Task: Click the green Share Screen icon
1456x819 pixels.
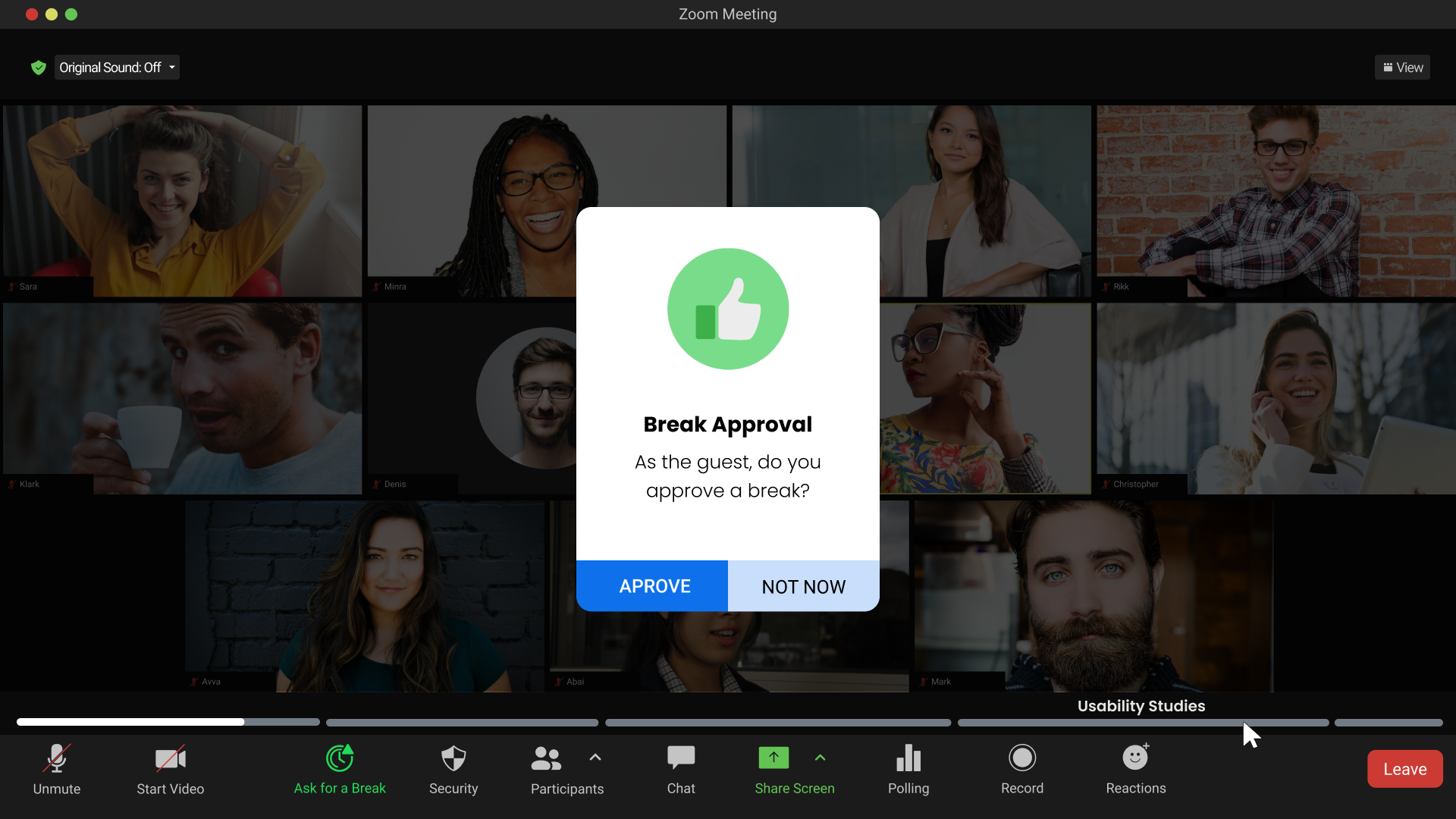Action: pyautogui.click(x=773, y=758)
